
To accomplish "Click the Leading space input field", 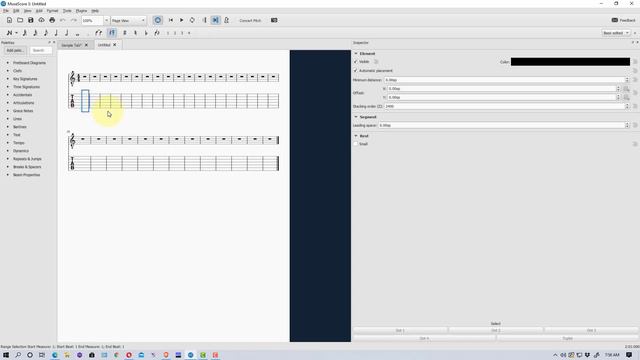I will [x=502, y=125].
